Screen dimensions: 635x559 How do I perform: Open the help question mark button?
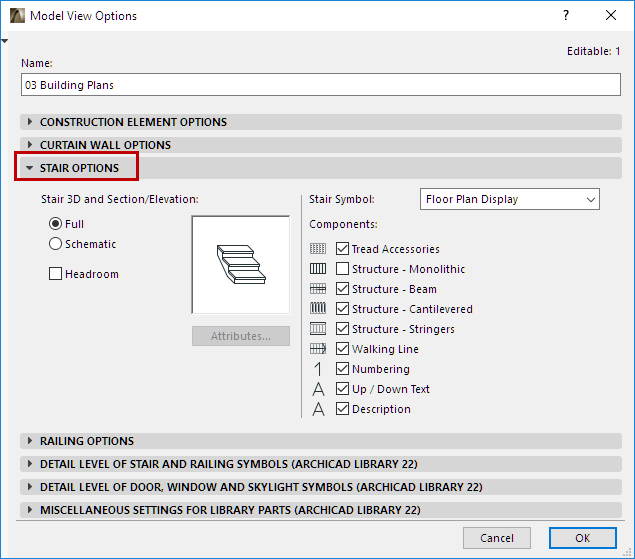pyautogui.click(x=566, y=15)
